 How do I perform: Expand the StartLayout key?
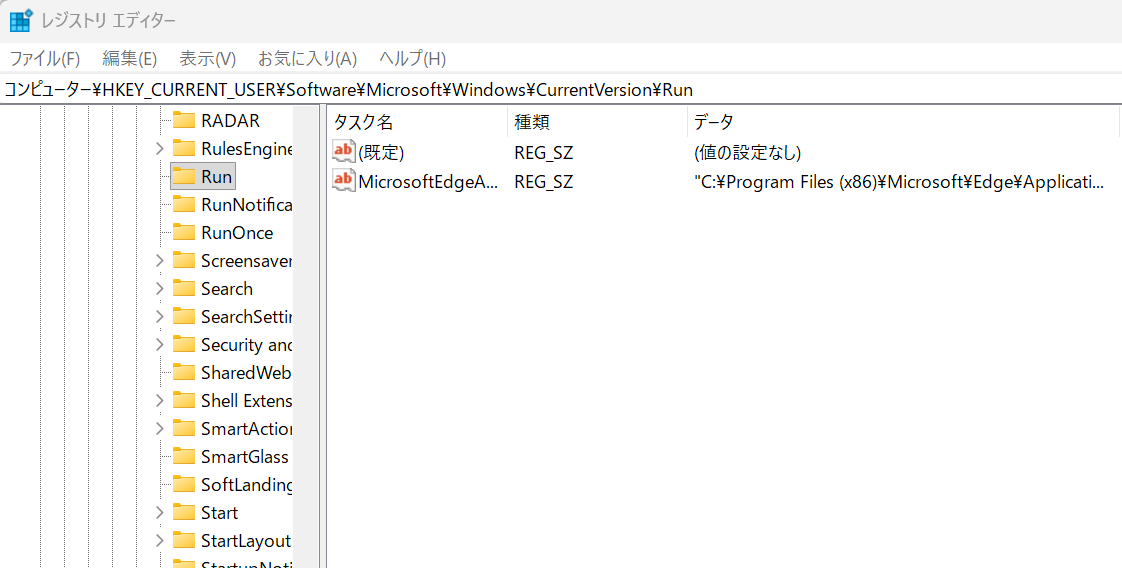tap(160, 541)
